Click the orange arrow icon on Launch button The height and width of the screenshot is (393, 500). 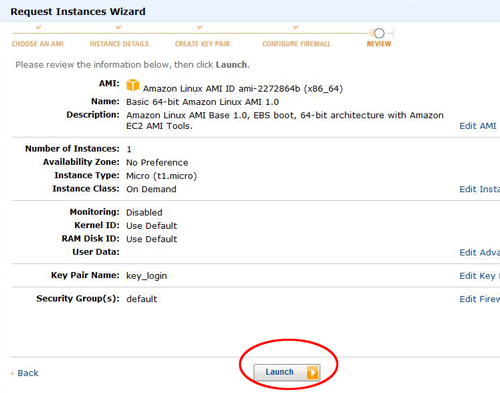click(312, 372)
